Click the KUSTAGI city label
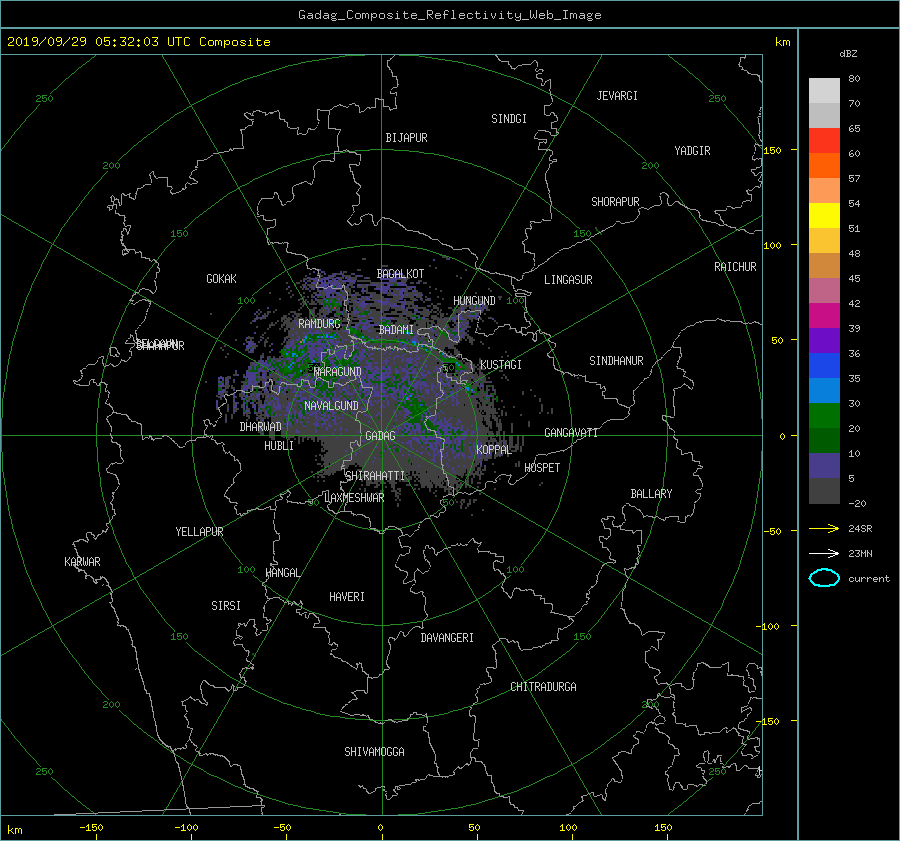Viewport: 900px width, 841px height. click(x=501, y=365)
